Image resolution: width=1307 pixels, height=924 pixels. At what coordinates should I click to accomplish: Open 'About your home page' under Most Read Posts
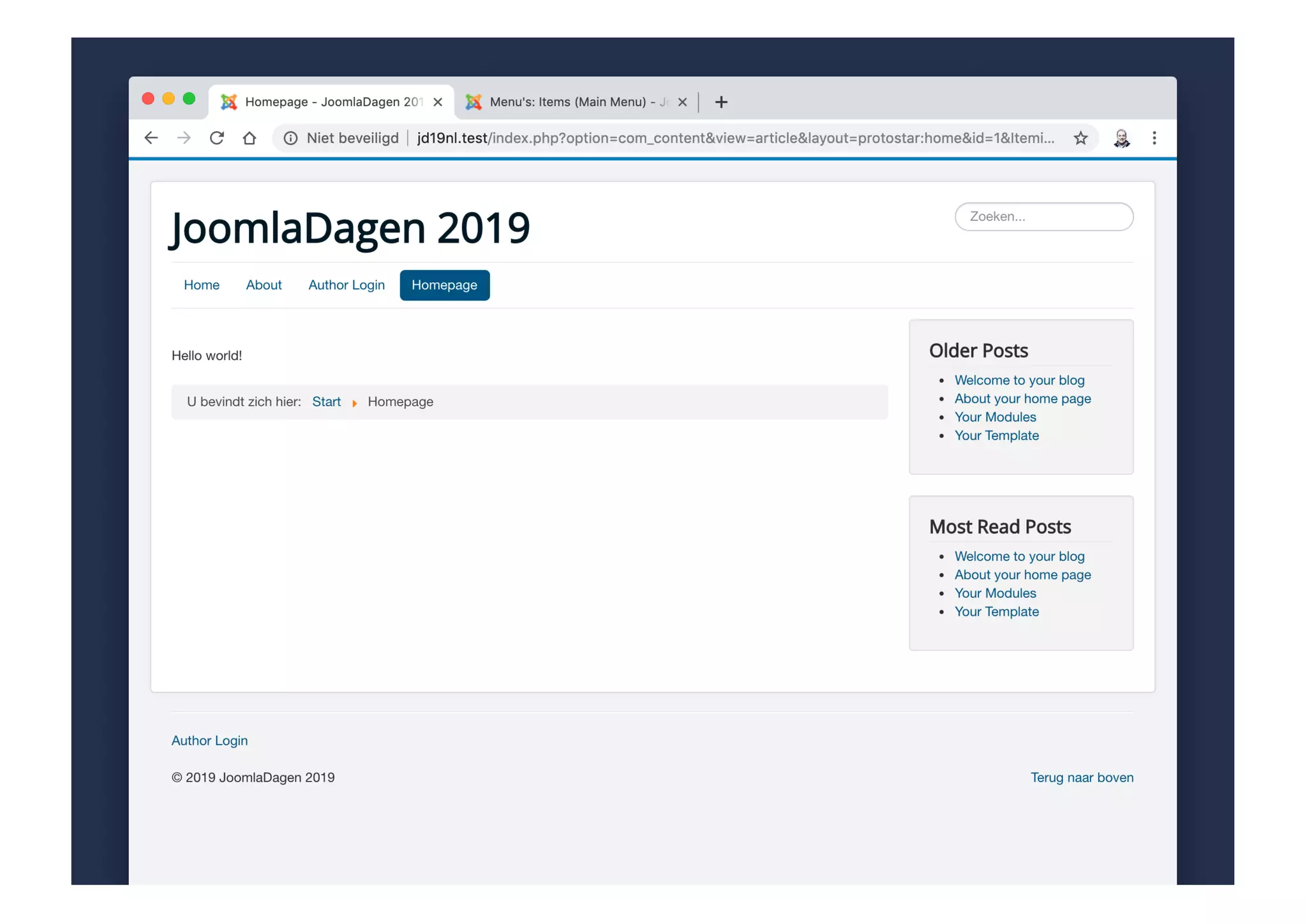[x=1022, y=574]
